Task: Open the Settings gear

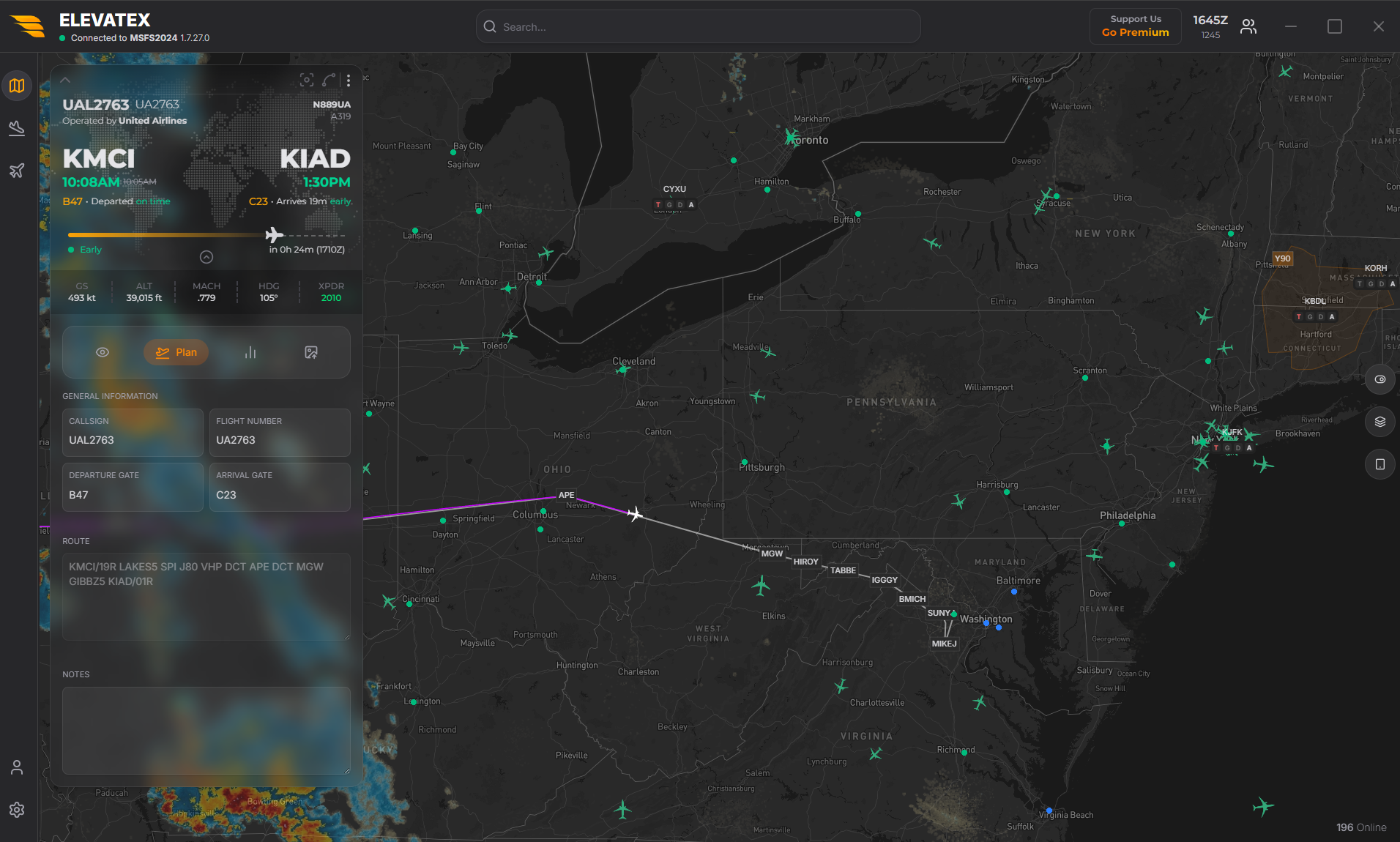Action: click(17, 809)
